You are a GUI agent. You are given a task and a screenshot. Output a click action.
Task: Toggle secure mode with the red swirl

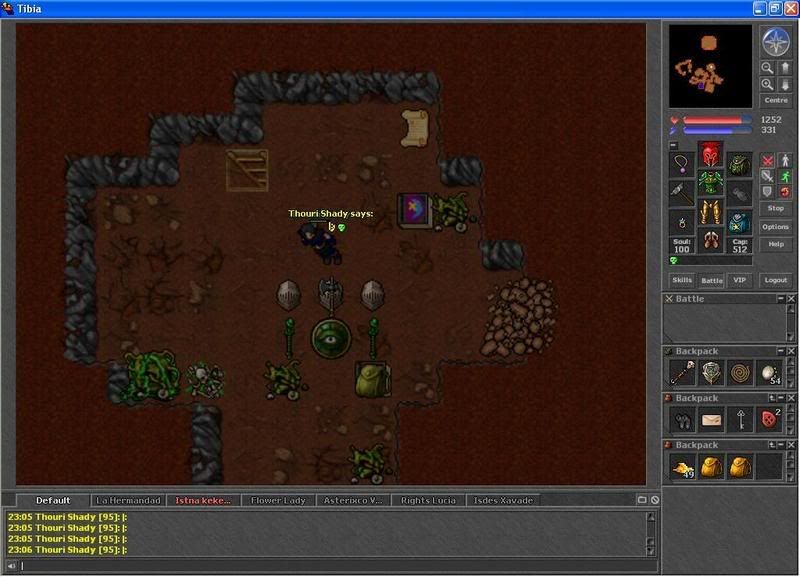(785, 192)
